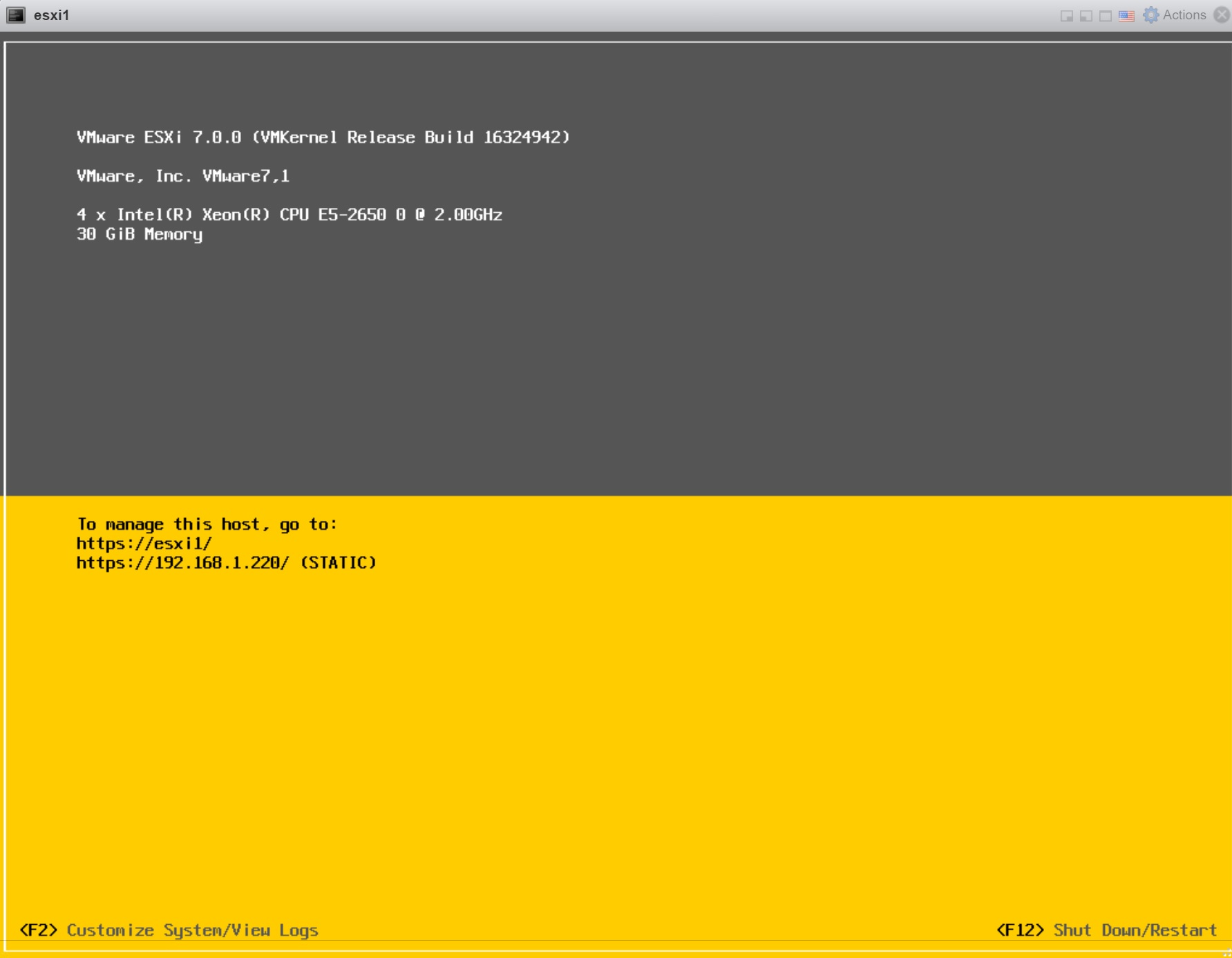Select F2 Customize System/View Logs
This screenshot has height=958, width=1232.
pyautogui.click(x=169, y=930)
